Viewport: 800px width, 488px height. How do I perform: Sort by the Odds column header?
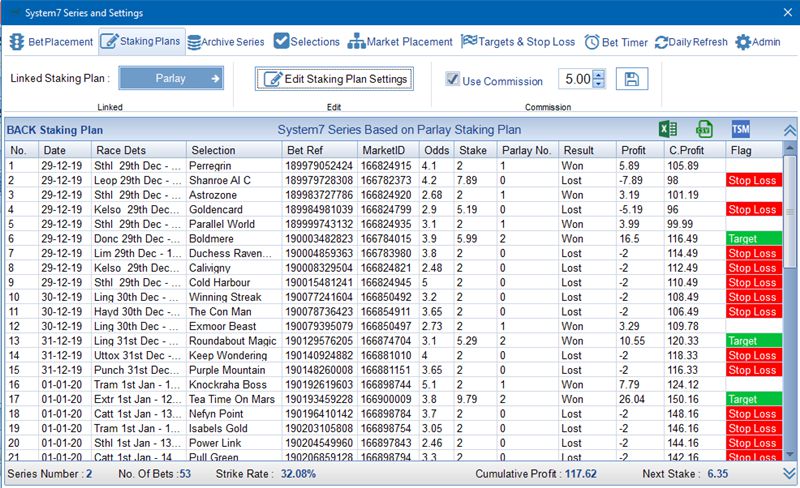(x=437, y=150)
